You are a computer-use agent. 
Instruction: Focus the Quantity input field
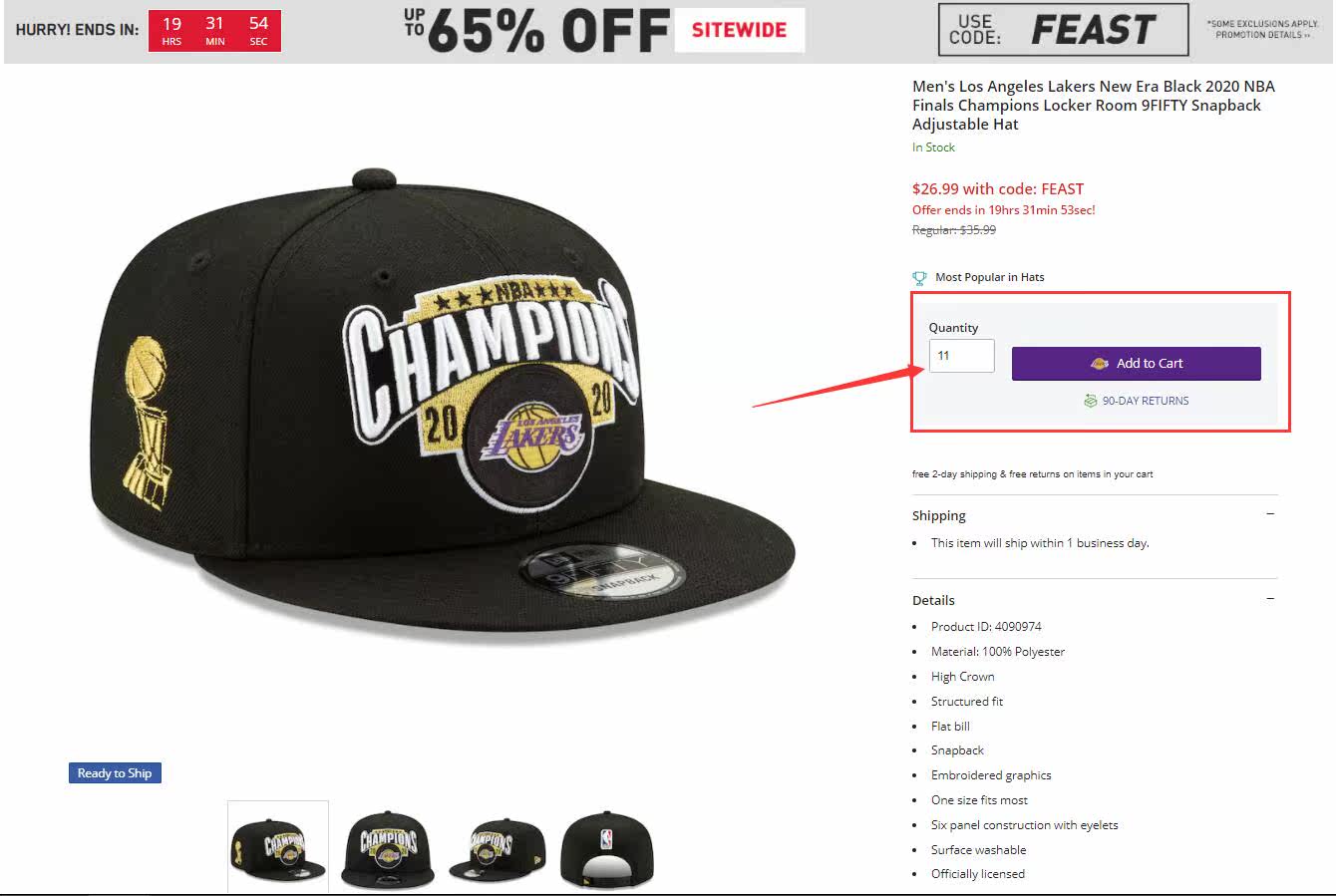coord(961,356)
